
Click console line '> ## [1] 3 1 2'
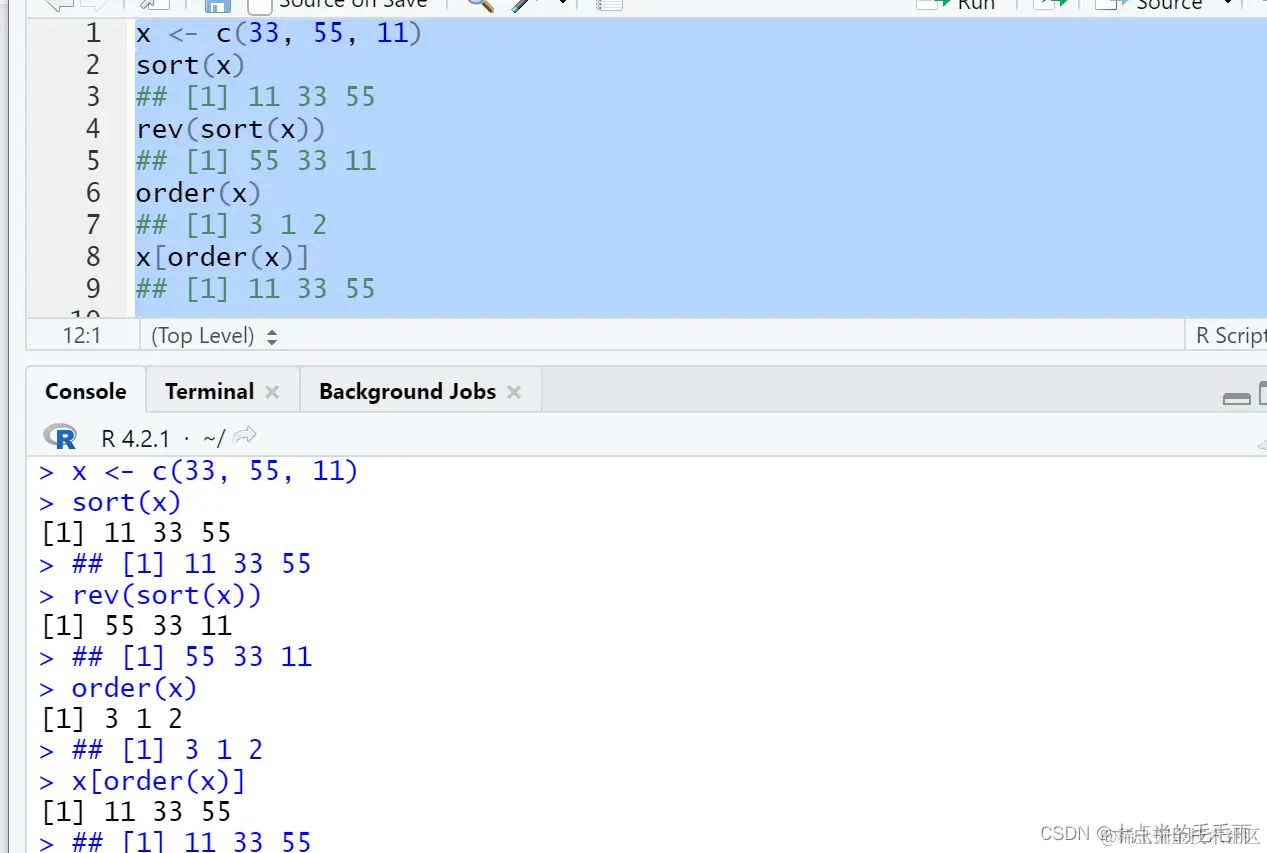(x=151, y=750)
